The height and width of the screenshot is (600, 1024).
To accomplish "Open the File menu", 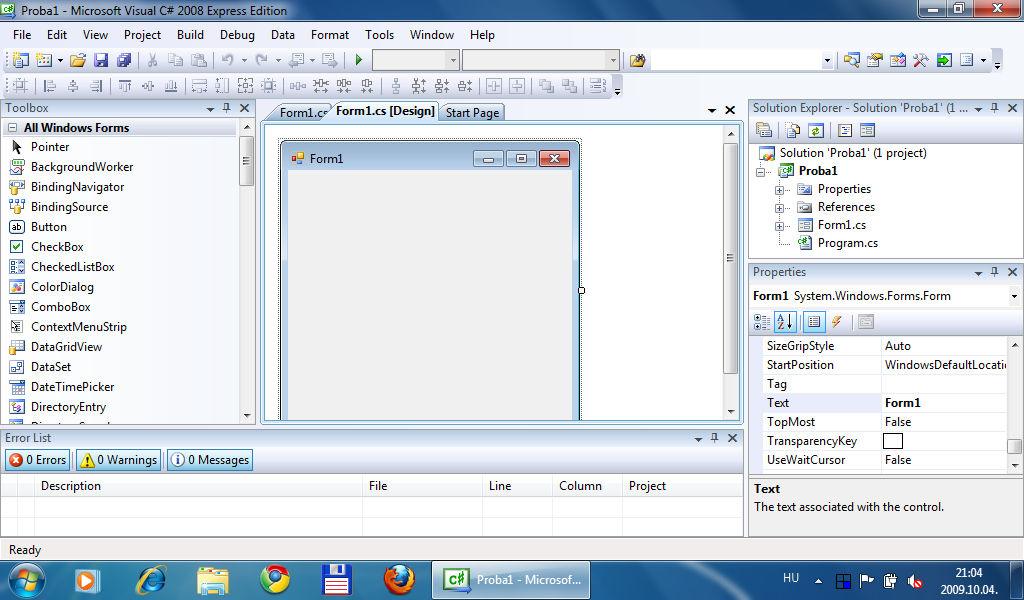I will click(22, 35).
